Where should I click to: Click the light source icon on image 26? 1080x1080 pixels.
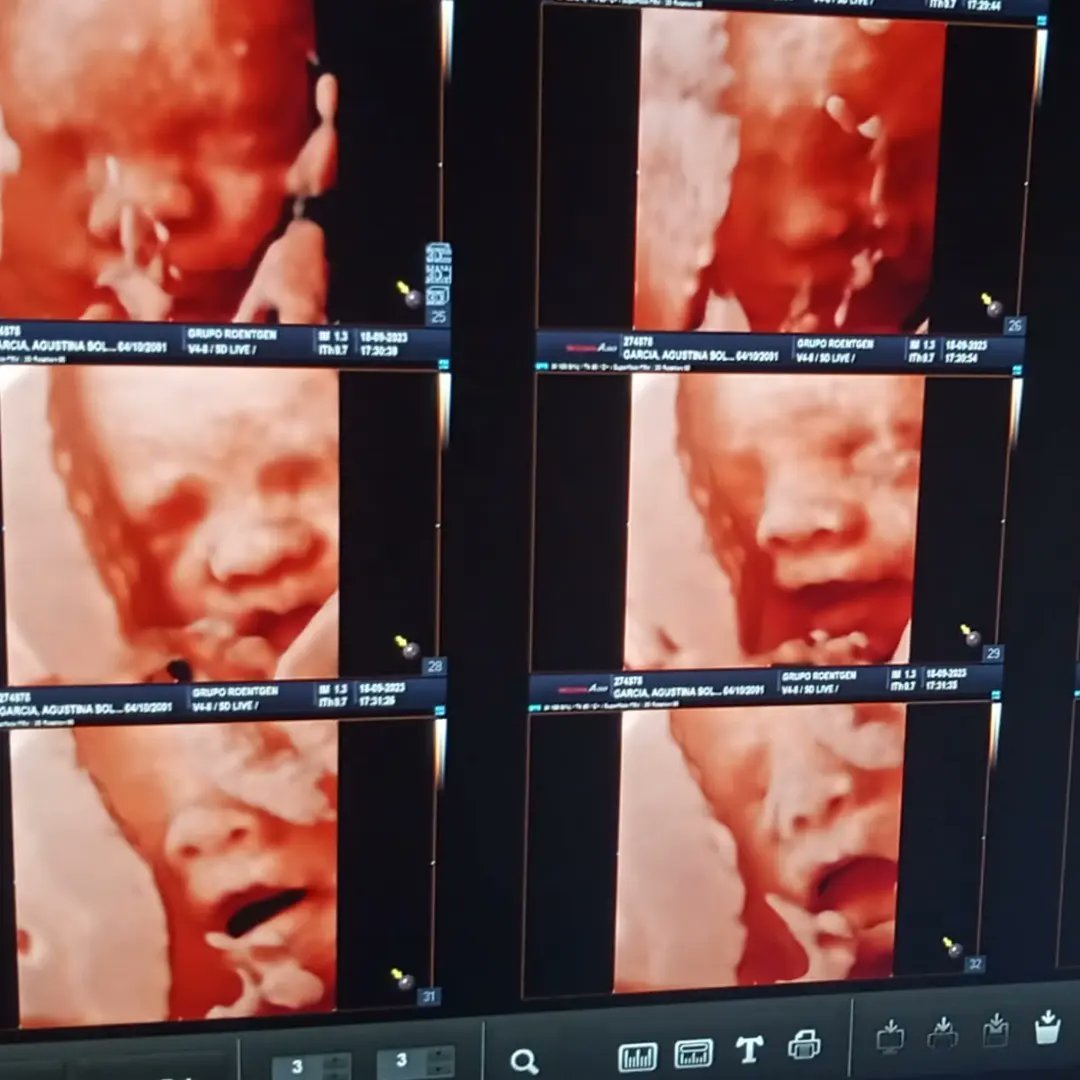click(x=992, y=305)
